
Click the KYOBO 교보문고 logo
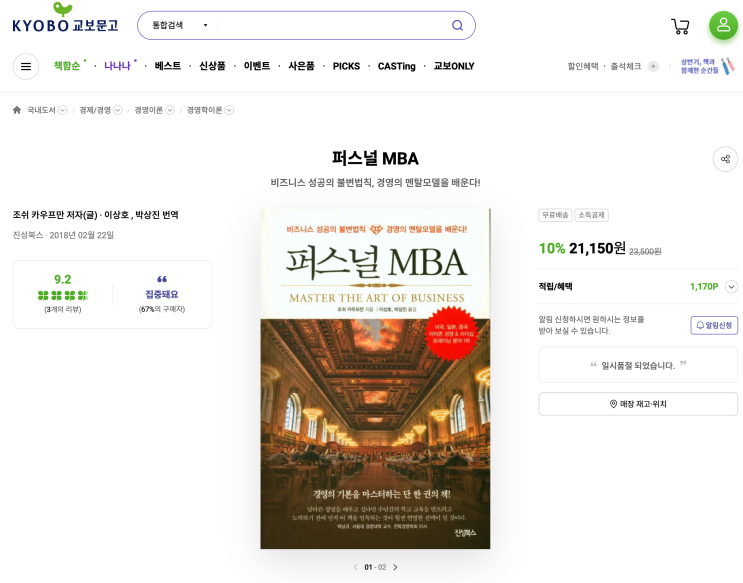[65, 18]
